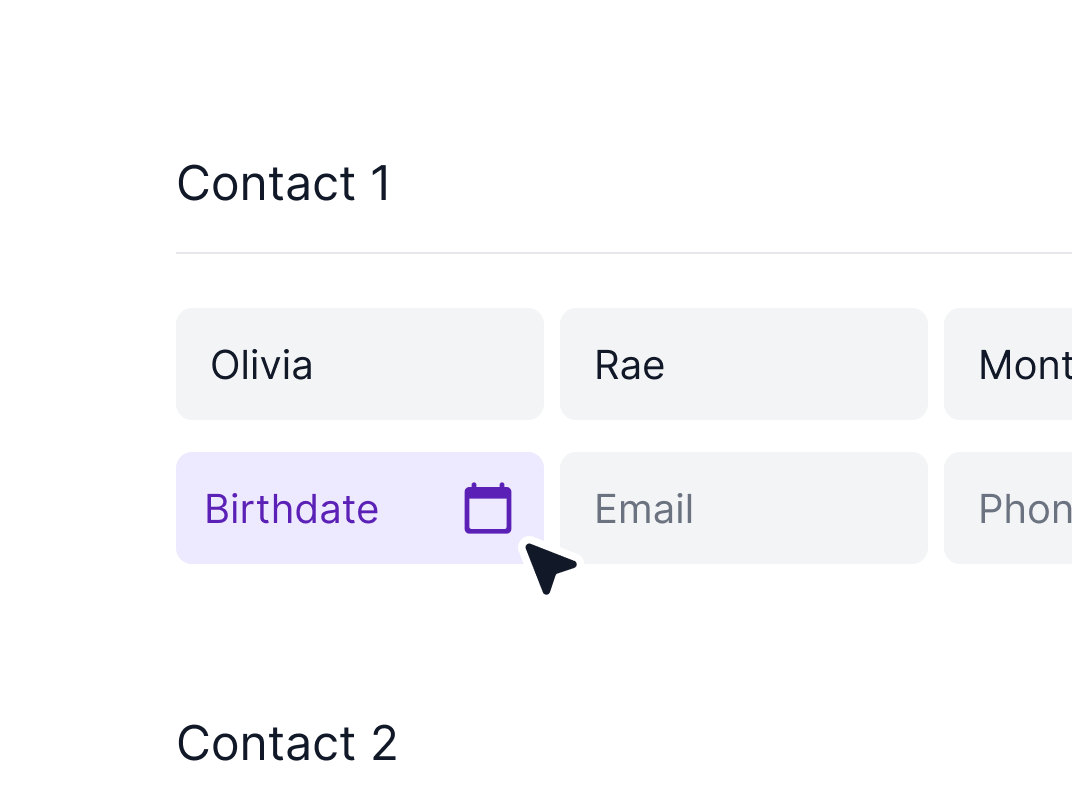Click the Phone field in Contact 1
The width and height of the screenshot is (1072, 804).
[1020, 507]
